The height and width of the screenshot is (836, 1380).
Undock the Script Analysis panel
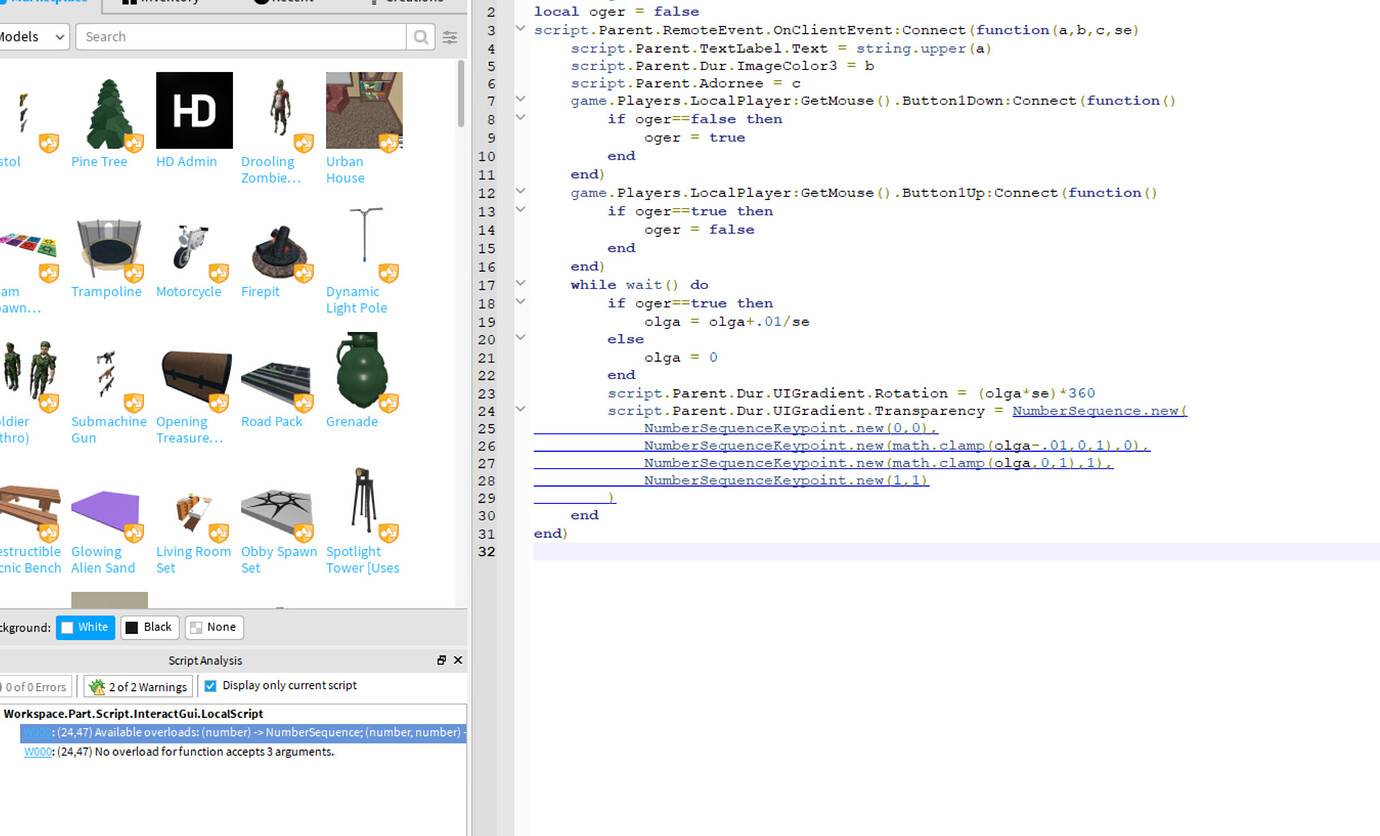[441, 660]
